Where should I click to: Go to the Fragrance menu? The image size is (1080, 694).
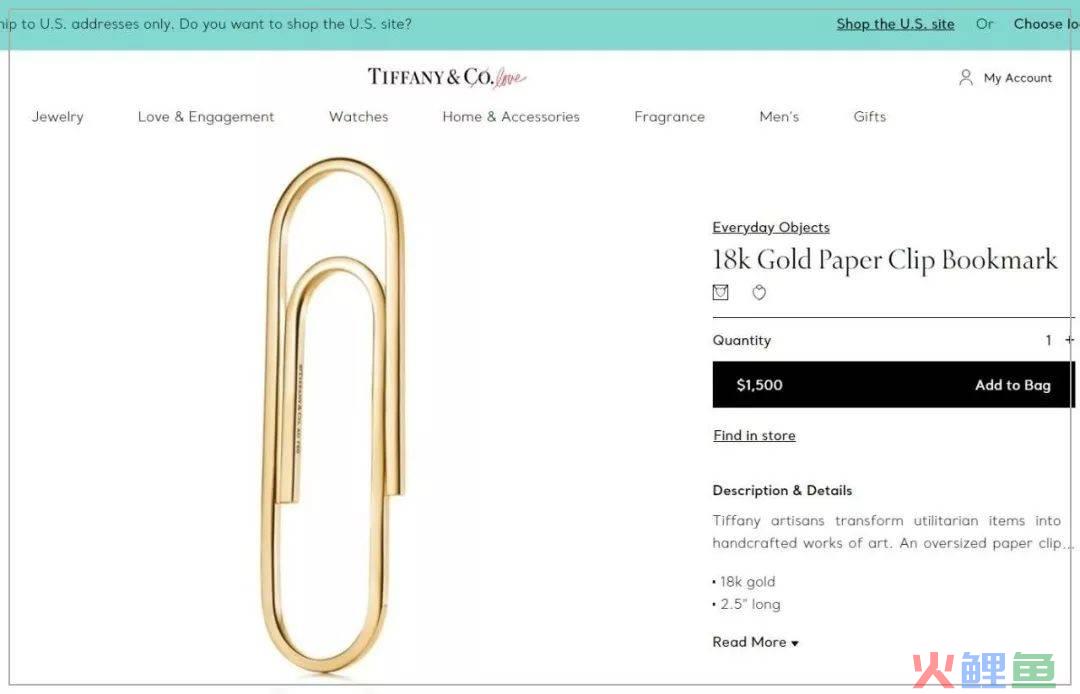pyautogui.click(x=669, y=117)
